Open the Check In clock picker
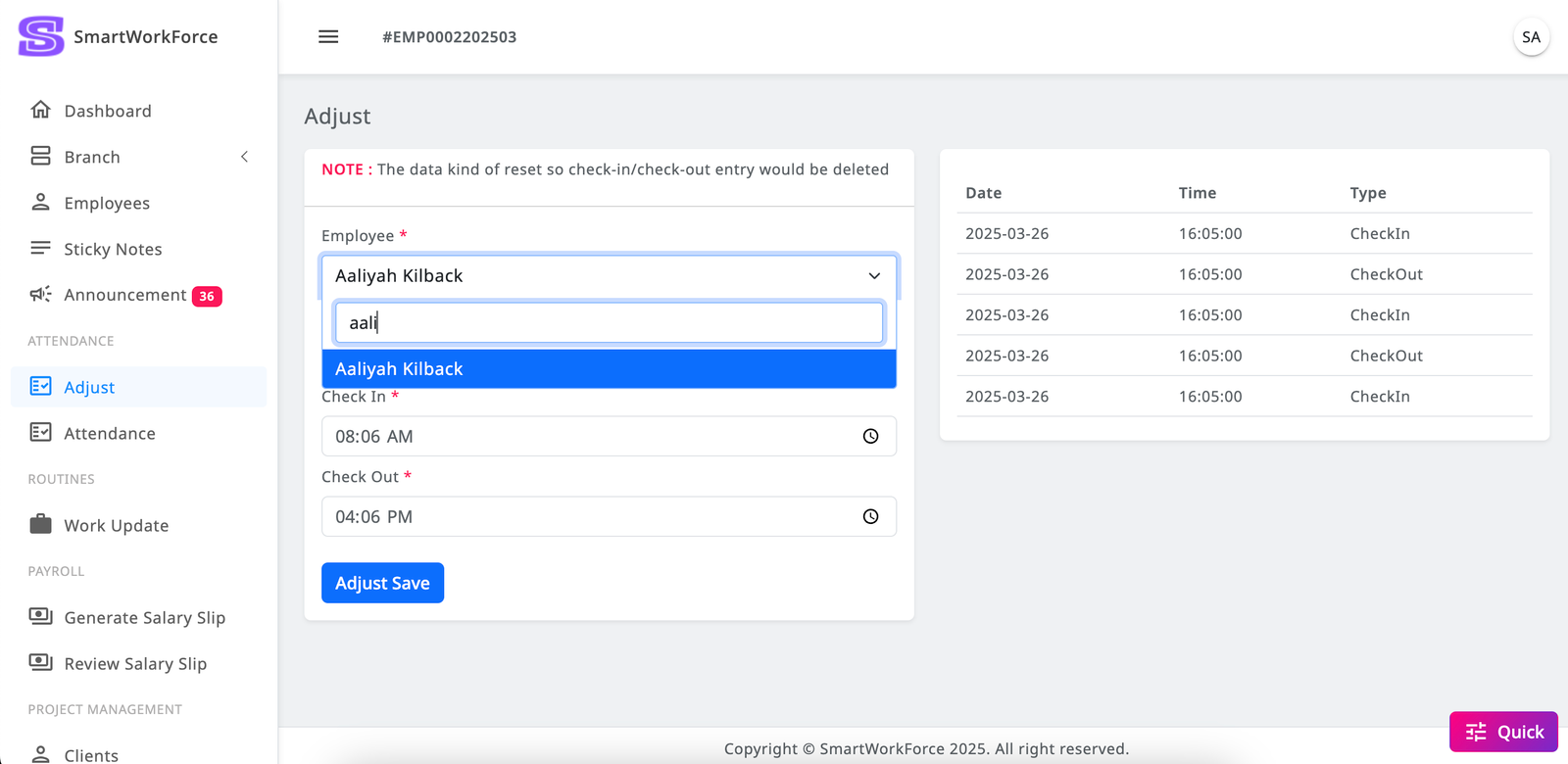 click(x=870, y=437)
